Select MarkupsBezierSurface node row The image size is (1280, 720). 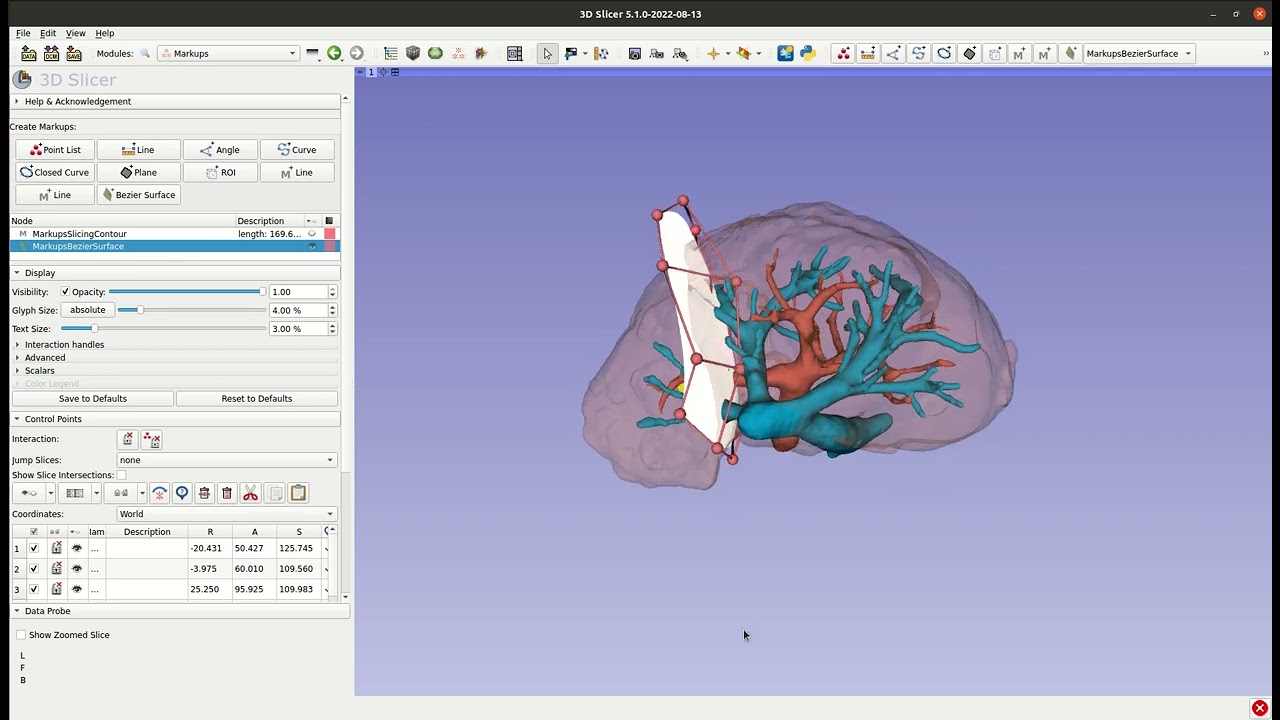click(175, 246)
